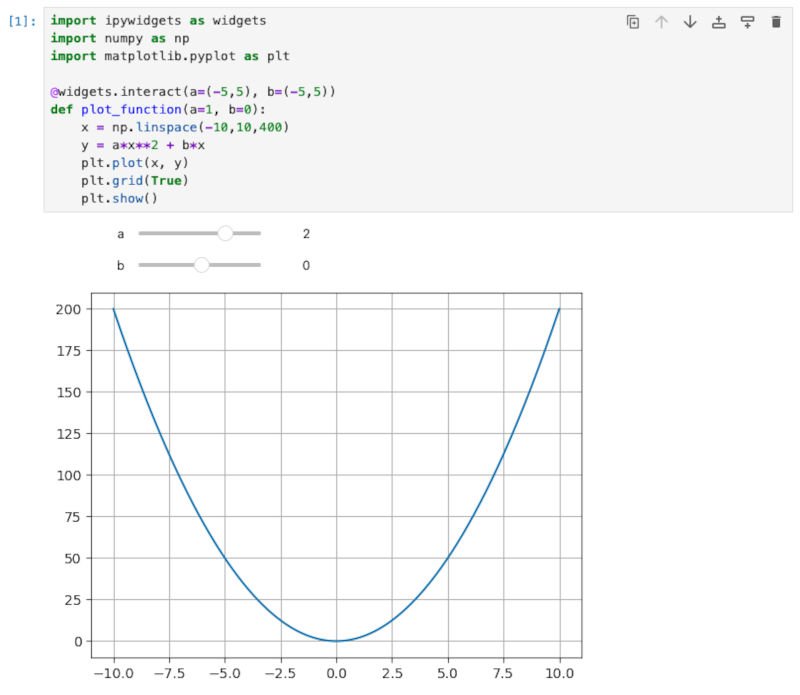Click the def plot_function line
The height and width of the screenshot is (695, 800).
pos(158,109)
